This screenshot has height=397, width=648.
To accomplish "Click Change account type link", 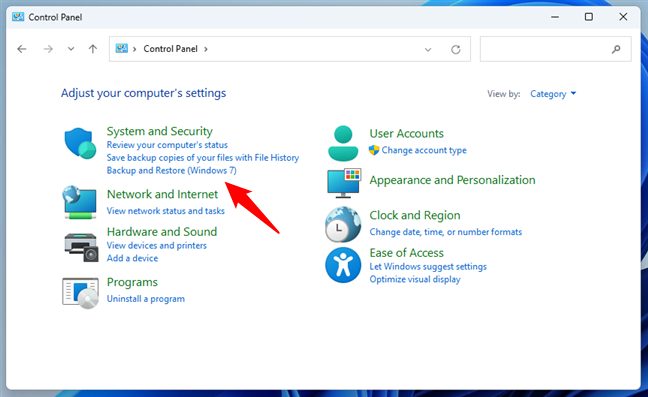I will coord(424,150).
